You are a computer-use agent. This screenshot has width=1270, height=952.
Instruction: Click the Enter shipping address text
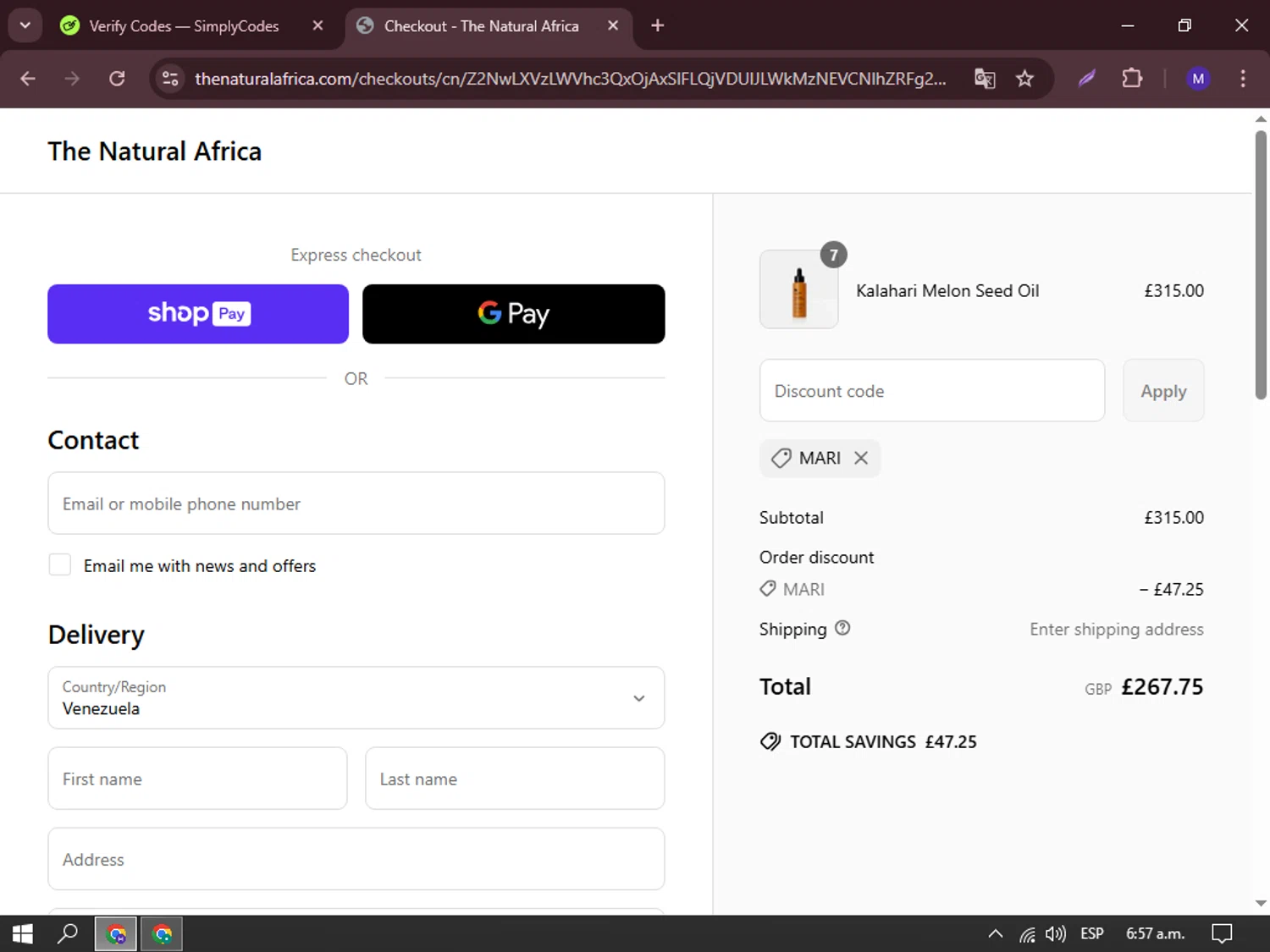tap(1117, 630)
